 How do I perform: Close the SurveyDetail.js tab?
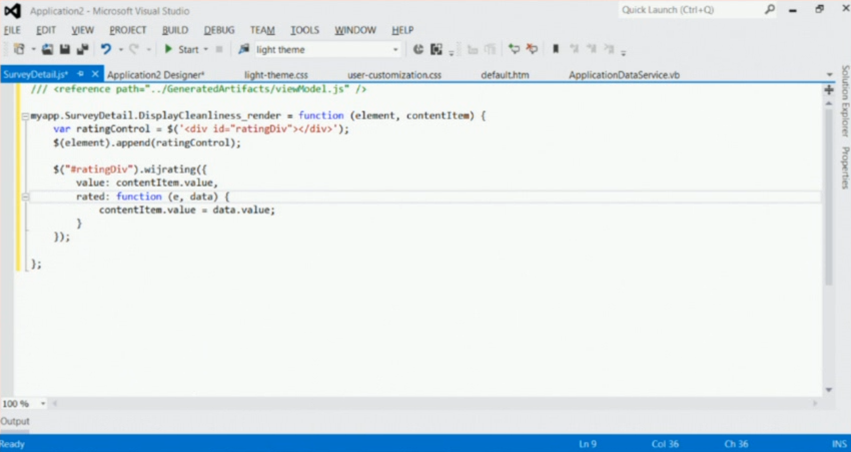pos(95,74)
